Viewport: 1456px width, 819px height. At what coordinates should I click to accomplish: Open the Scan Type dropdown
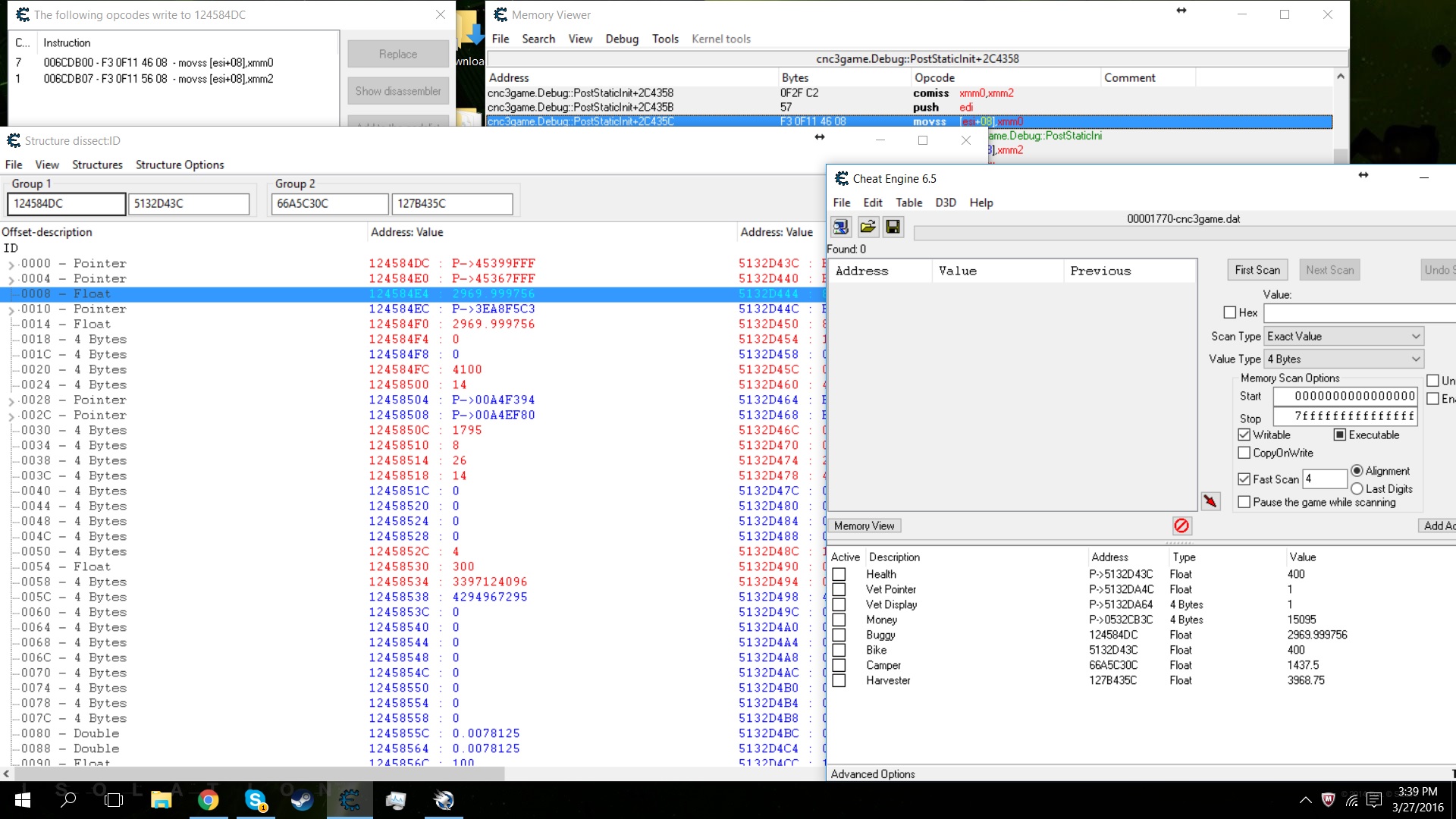[1344, 336]
